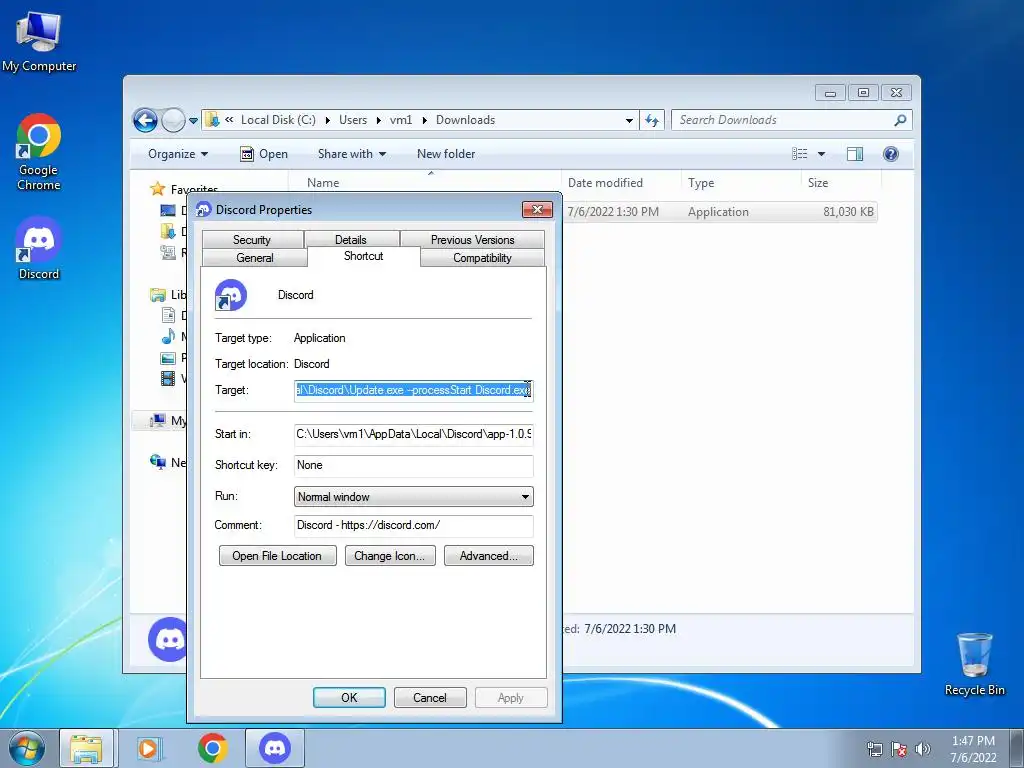This screenshot has width=1024, height=768.
Task: Click Open in Explorer toolbar
Action: (x=264, y=154)
